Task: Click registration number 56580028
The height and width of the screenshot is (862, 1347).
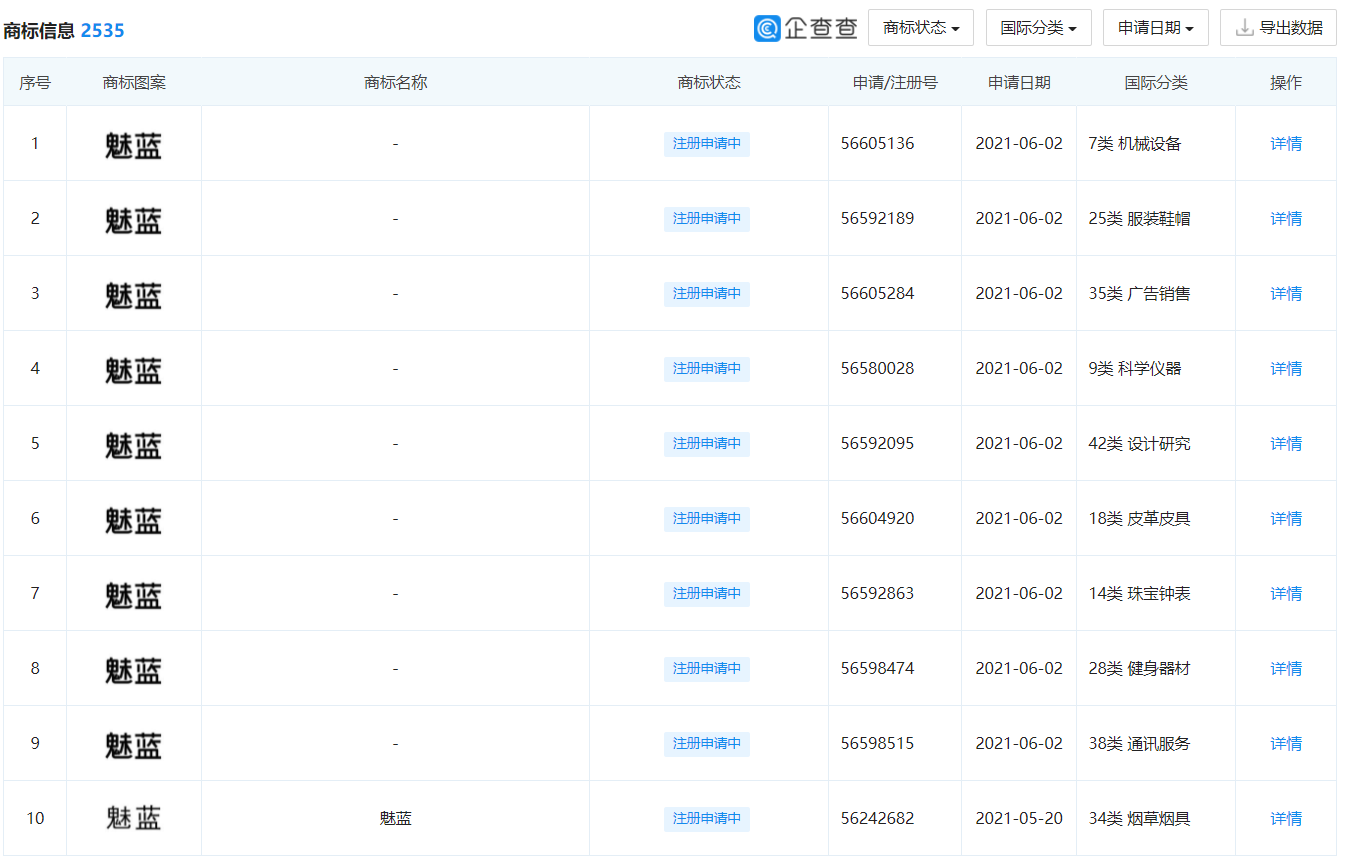Action: pos(877,369)
